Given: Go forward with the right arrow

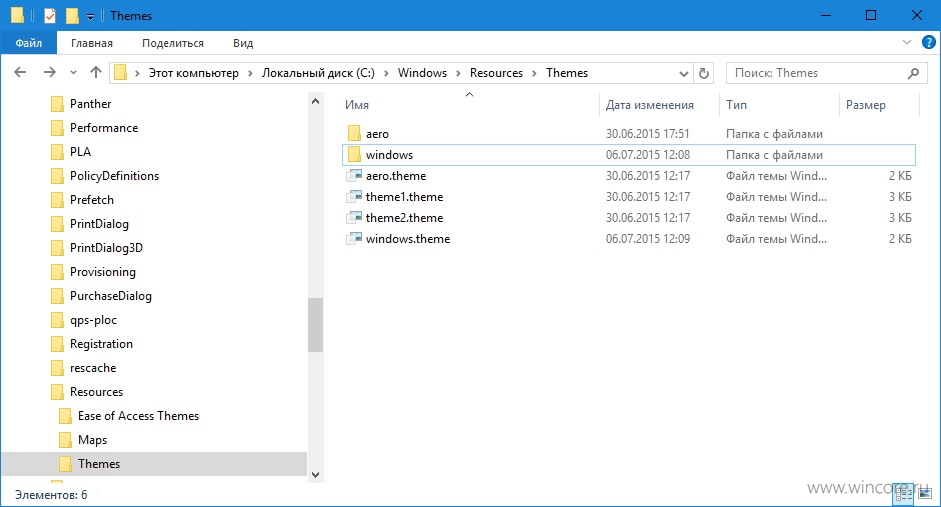Looking at the screenshot, I should (x=50, y=73).
